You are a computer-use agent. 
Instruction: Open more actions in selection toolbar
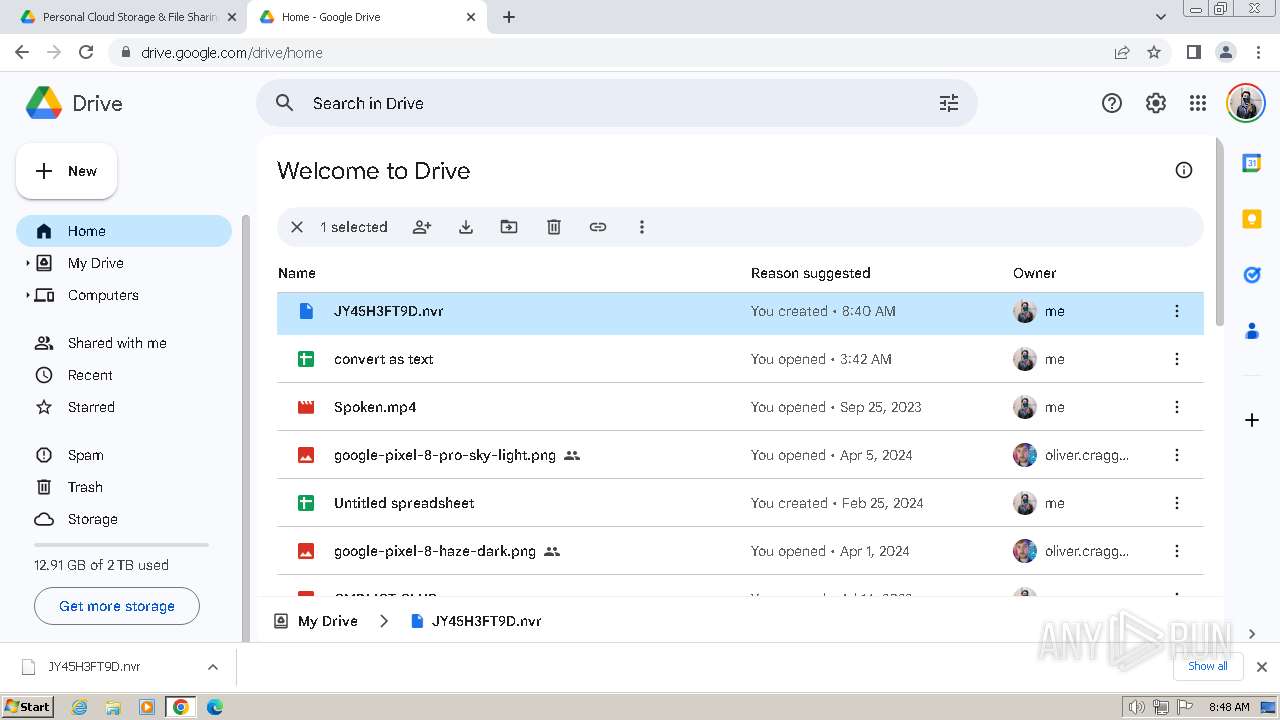coord(642,227)
